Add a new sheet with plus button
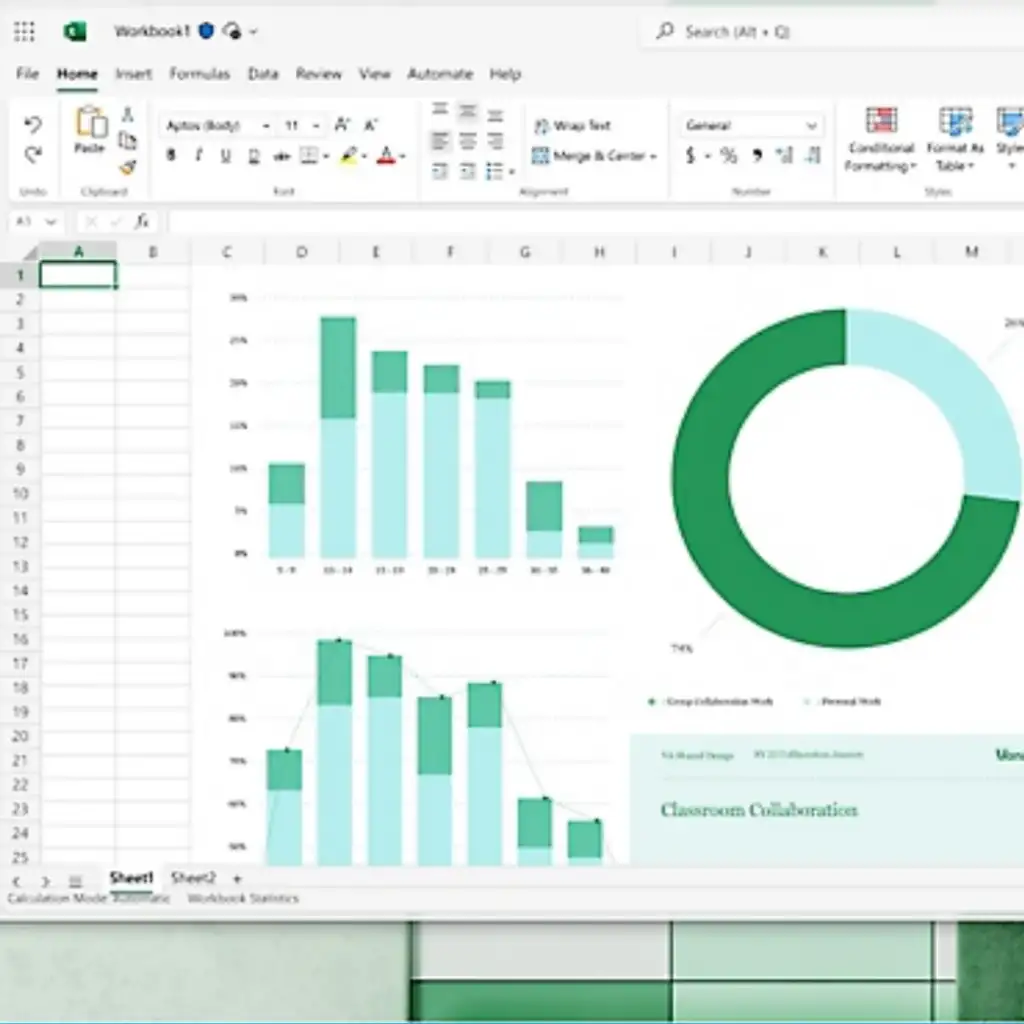The height and width of the screenshot is (1024, 1024). tap(237, 879)
